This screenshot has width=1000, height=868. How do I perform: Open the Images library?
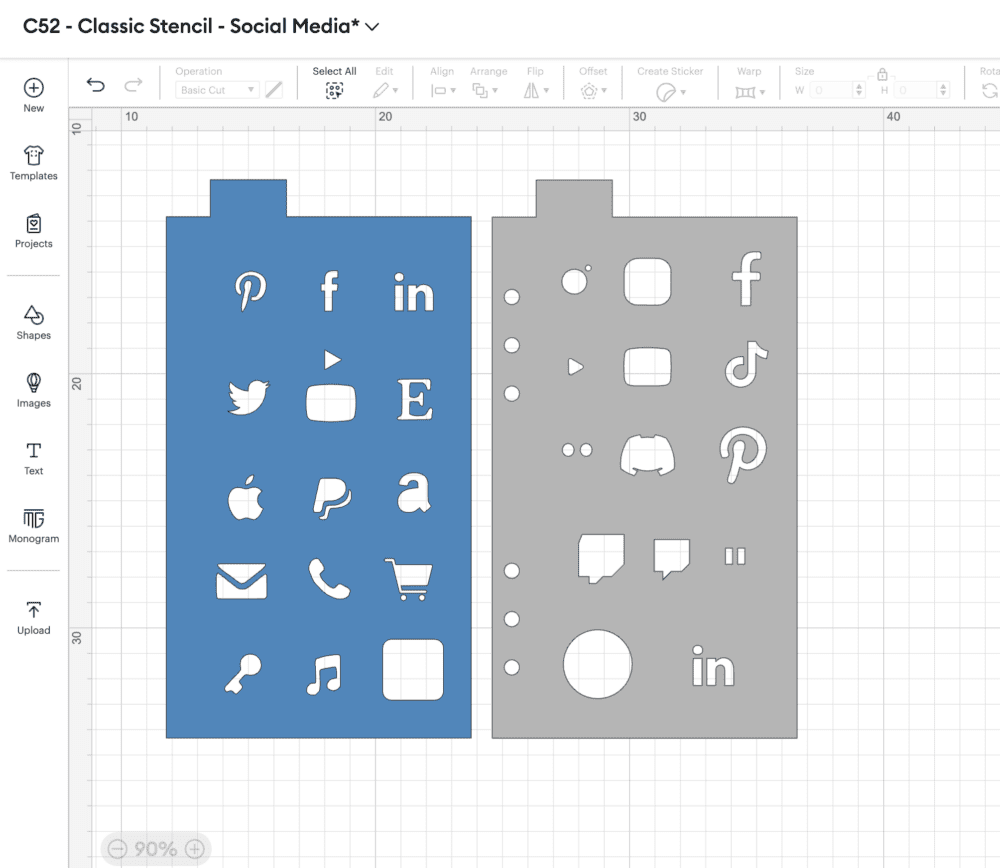(x=34, y=383)
